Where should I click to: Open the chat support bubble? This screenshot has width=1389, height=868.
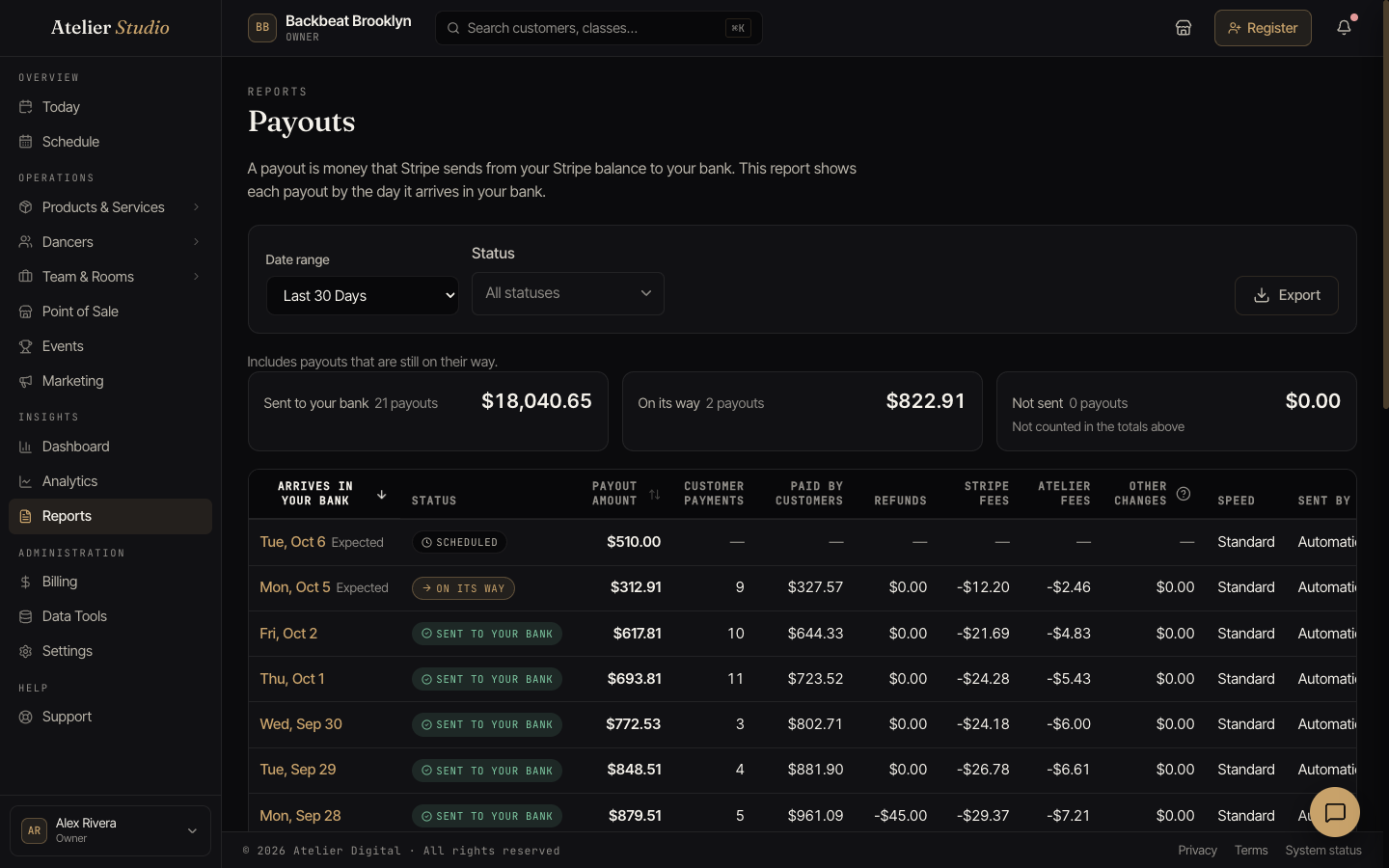point(1335,812)
